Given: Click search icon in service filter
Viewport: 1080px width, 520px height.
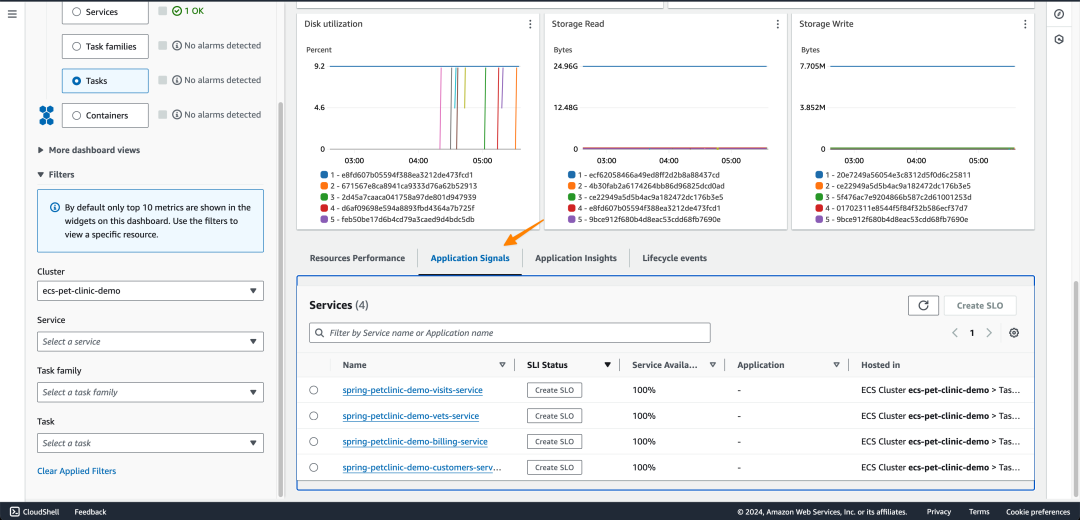Looking at the screenshot, I should [x=320, y=333].
